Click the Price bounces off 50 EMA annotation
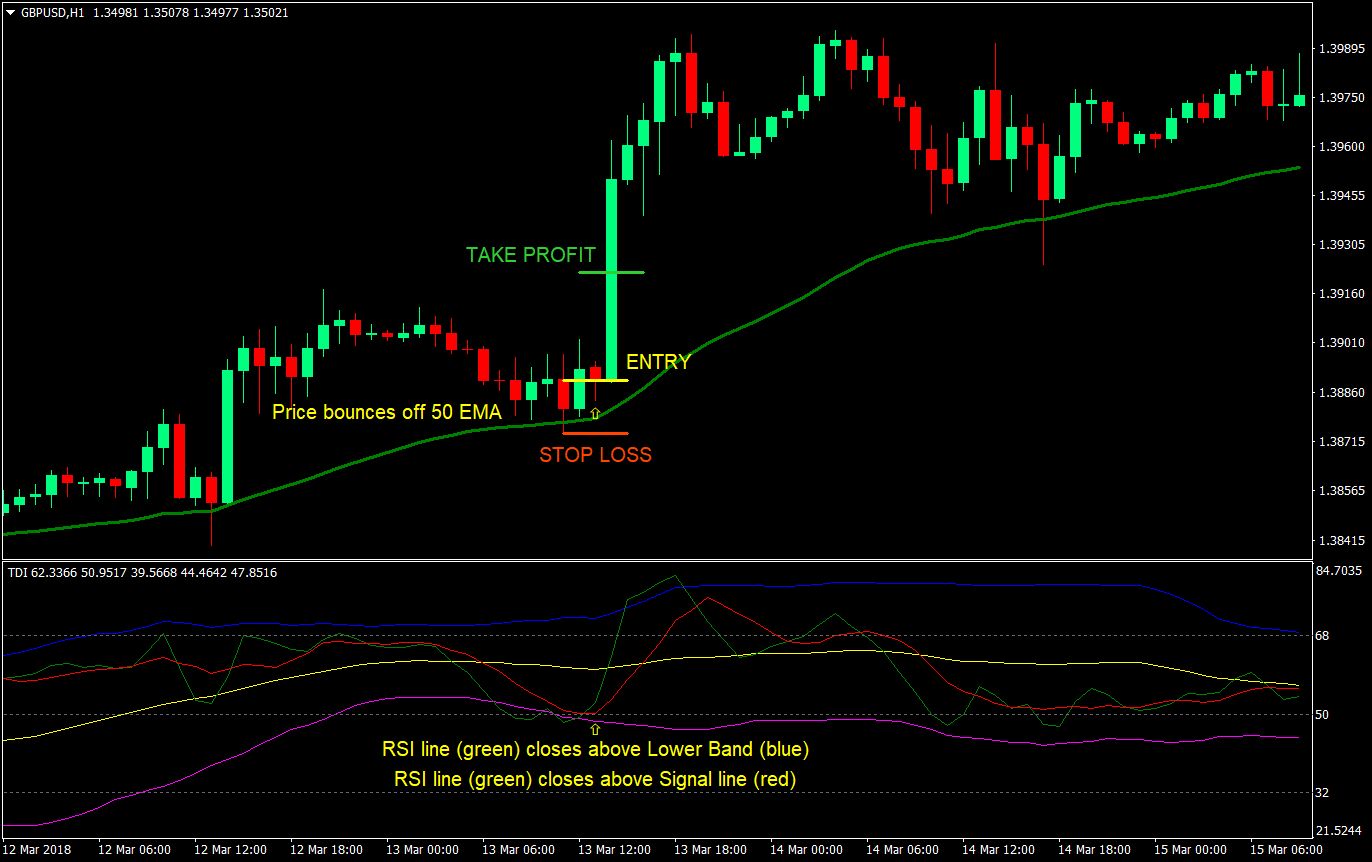 pos(387,412)
